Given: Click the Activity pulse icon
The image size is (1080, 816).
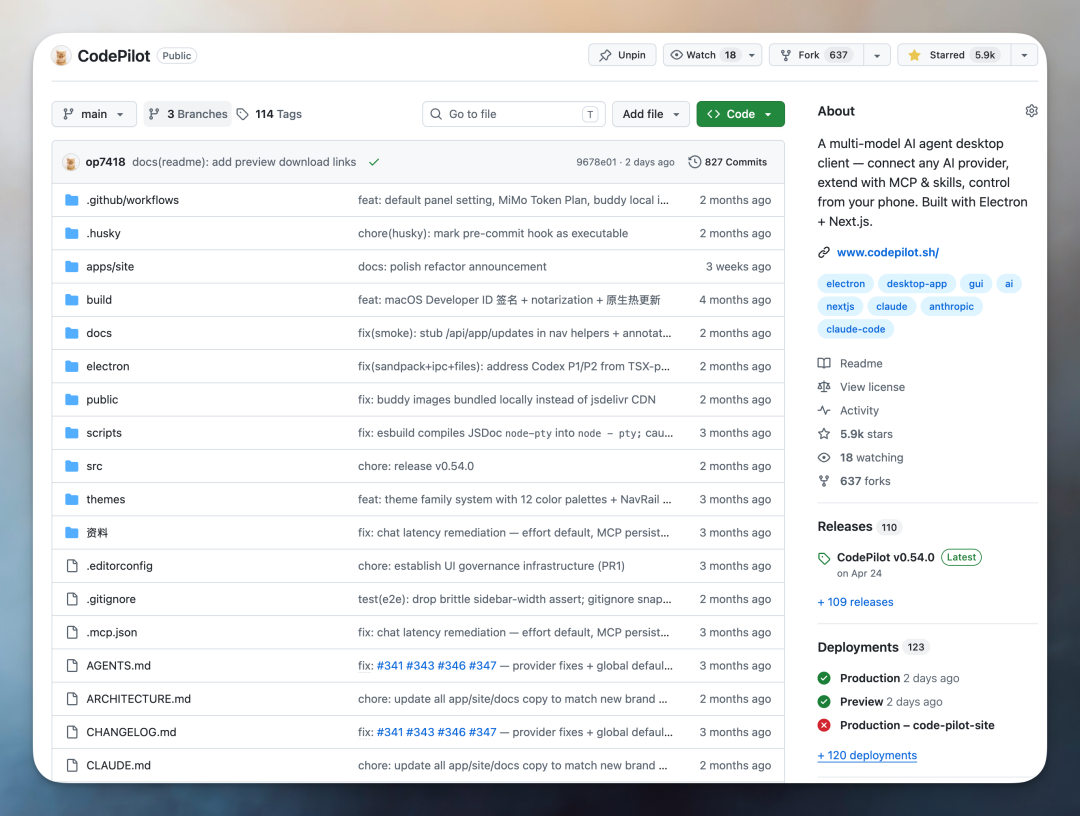Looking at the screenshot, I should pos(824,410).
